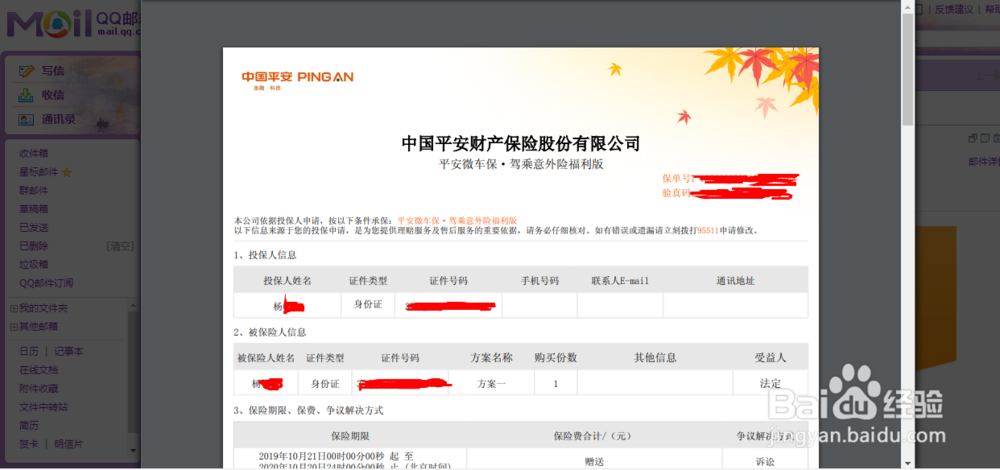Viewport: 1000px width, 470px height.
Task: Open 简历 resume link
Action: point(29,425)
